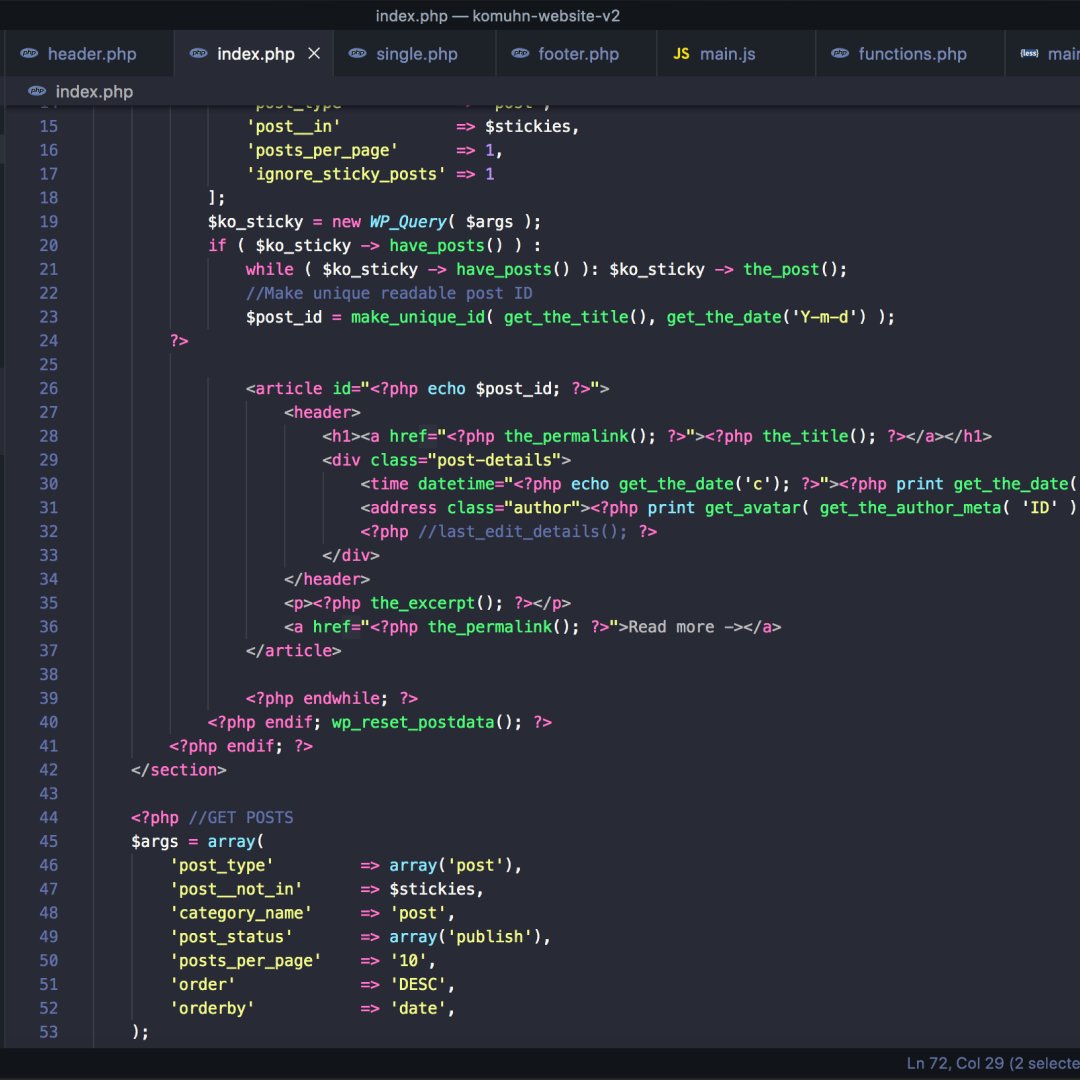
Task: Click the closing section tag on line 42
Action: pos(179,770)
